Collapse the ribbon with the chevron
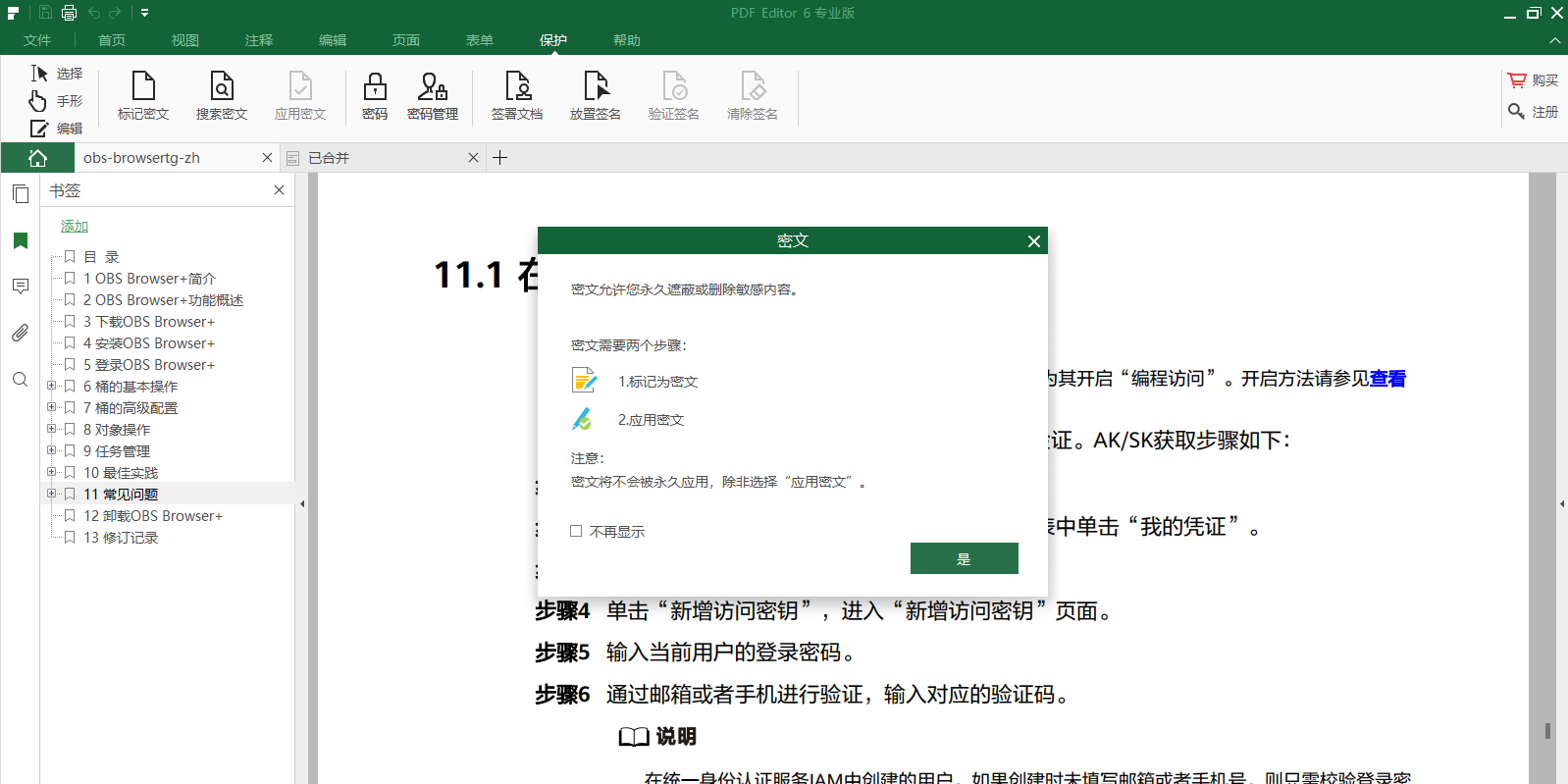Image resolution: width=1568 pixels, height=784 pixels. (x=1554, y=40)
